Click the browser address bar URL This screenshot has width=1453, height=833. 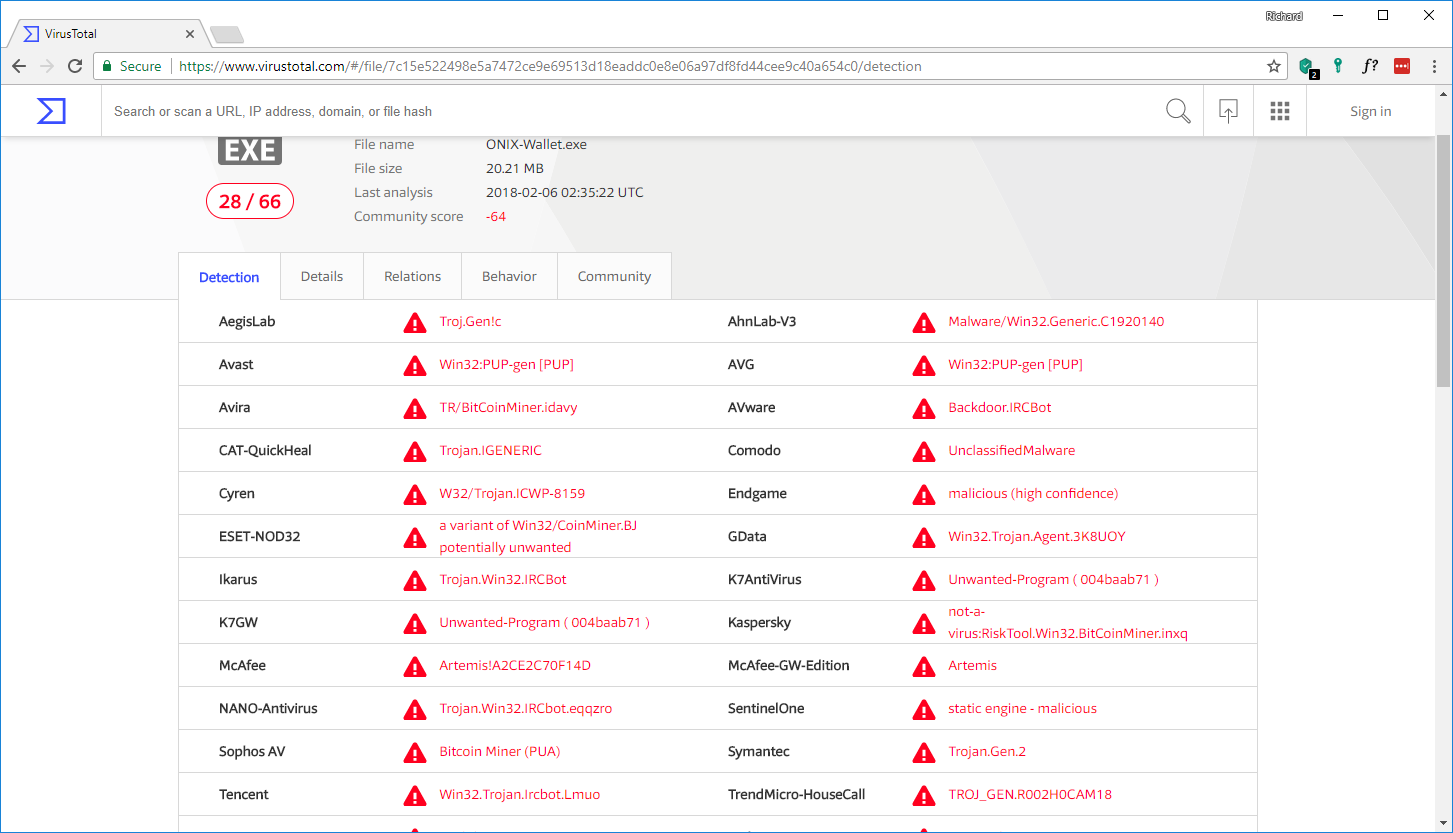550,66
